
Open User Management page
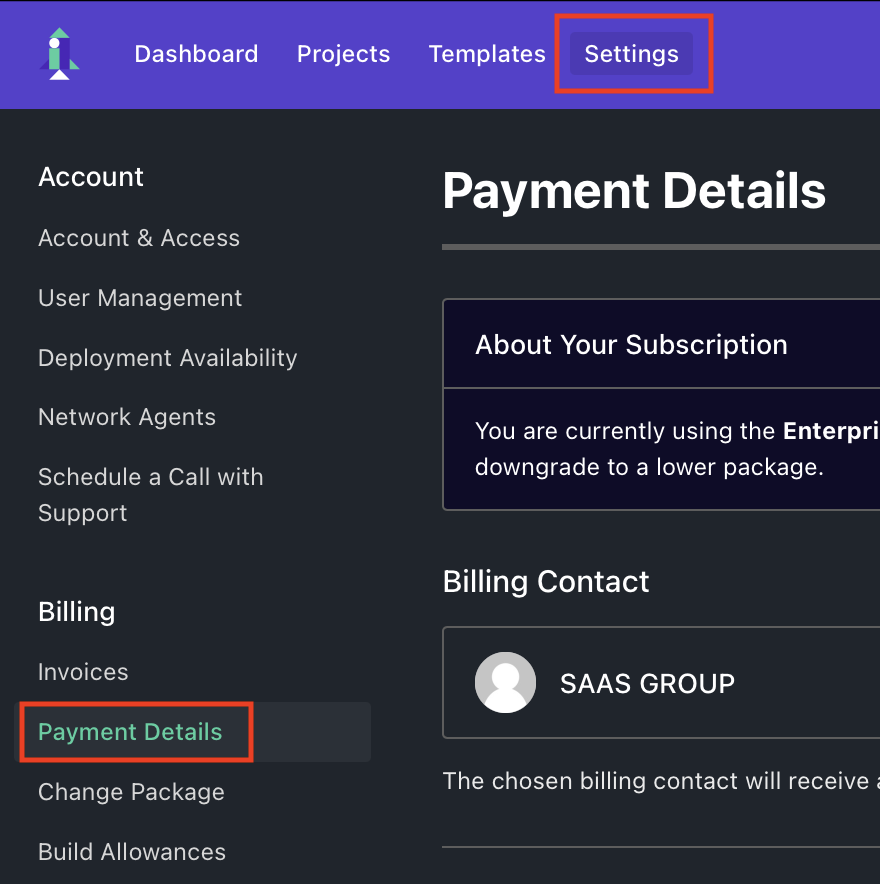[140, 298]
